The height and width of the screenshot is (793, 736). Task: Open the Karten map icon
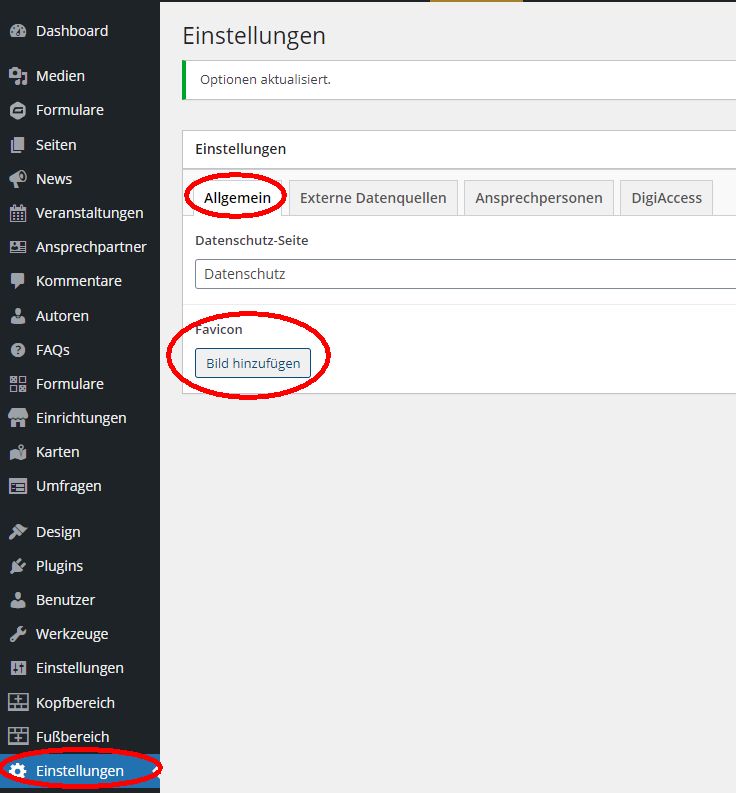(x=17, y=452)
